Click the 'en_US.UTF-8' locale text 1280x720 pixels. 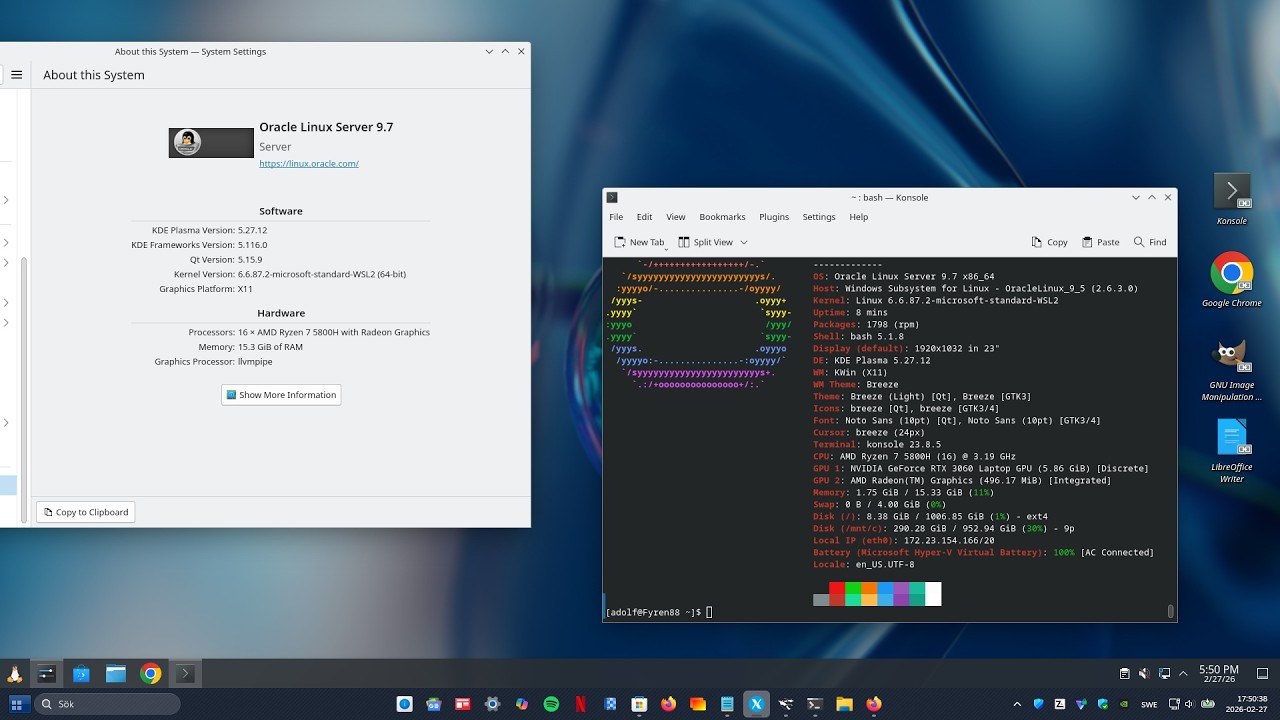pos(885,564)
